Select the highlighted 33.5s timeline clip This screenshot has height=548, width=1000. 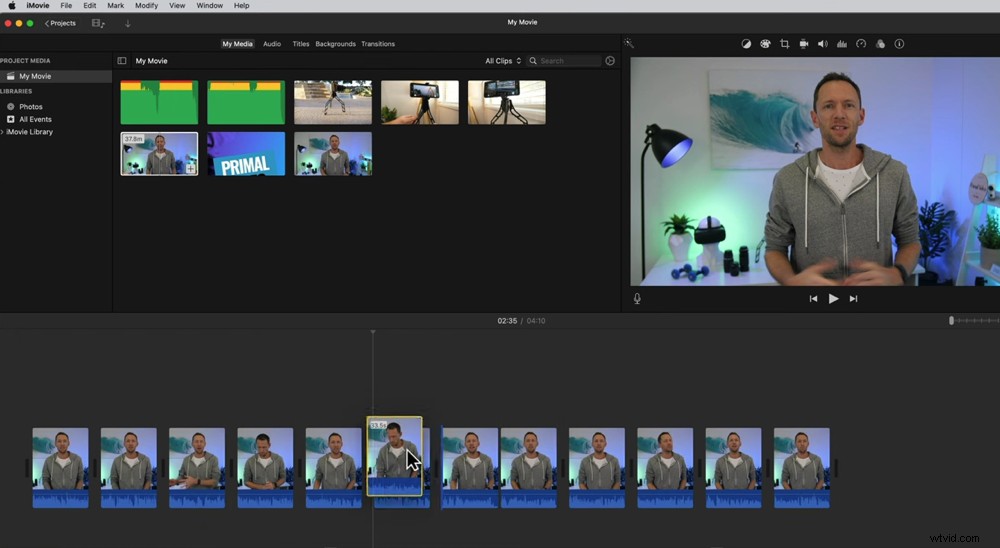[395, 456]
